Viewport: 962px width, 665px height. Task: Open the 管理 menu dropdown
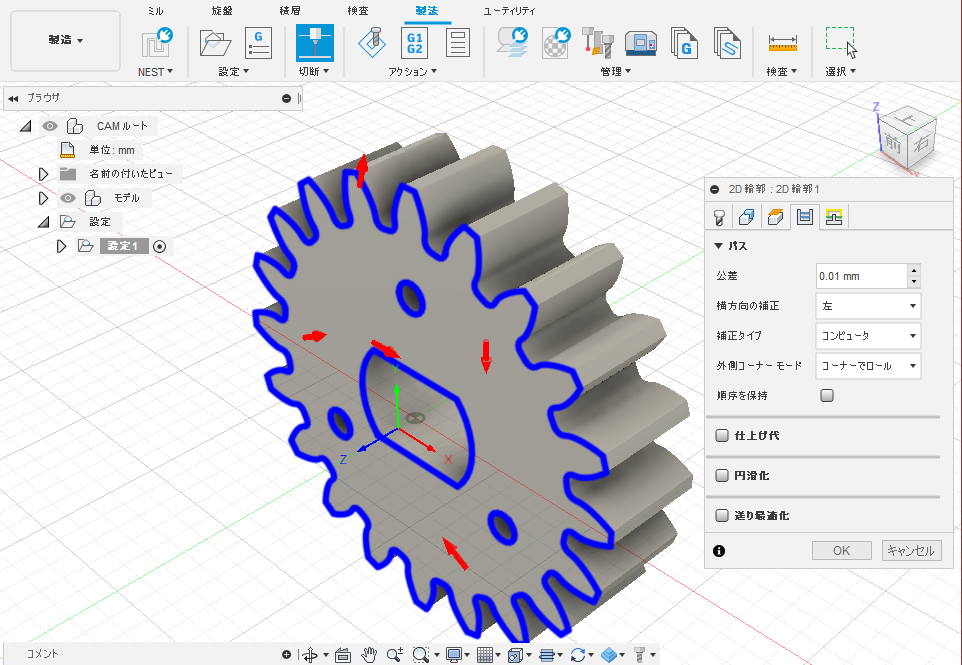(615, 71)
